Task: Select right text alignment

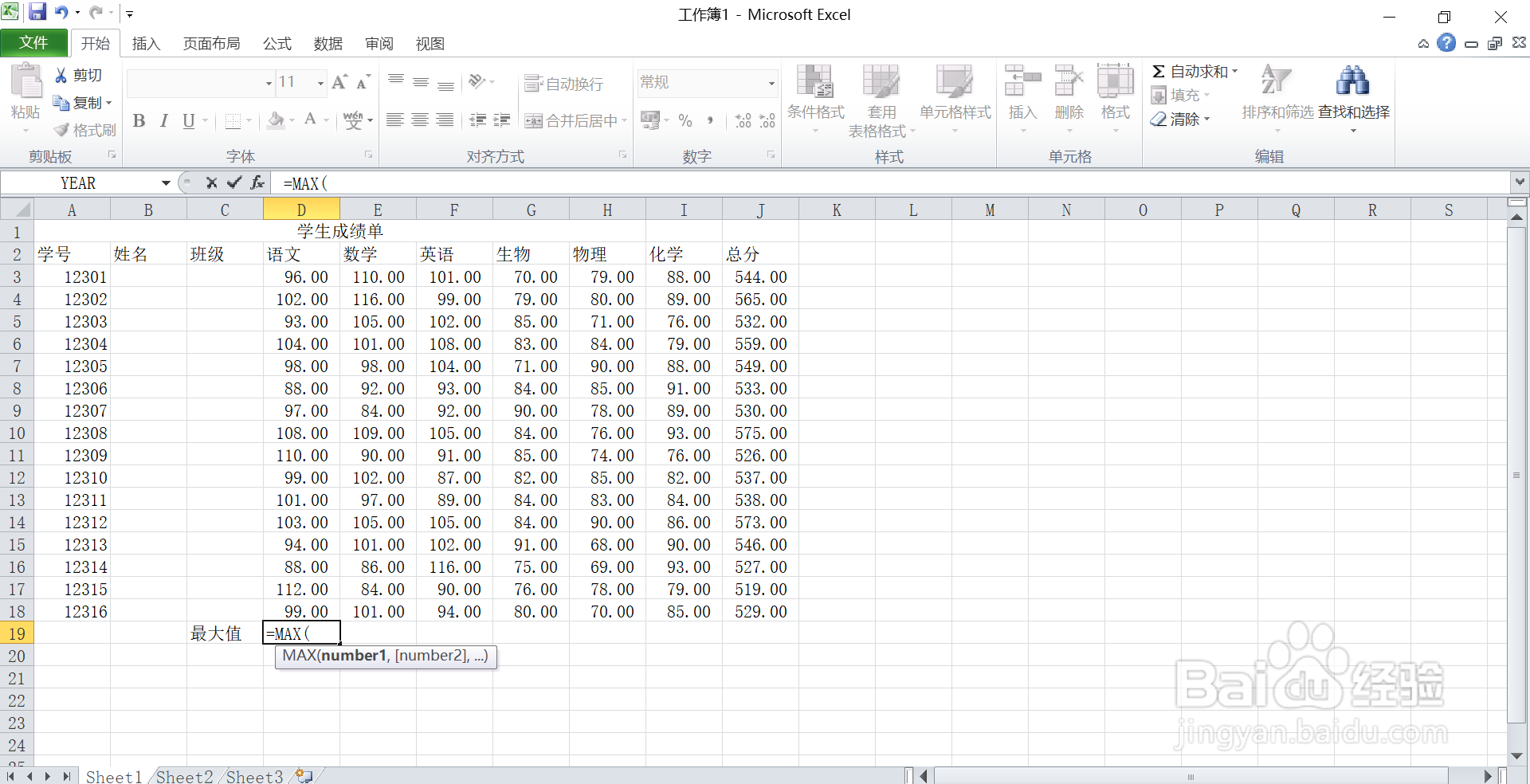Action: point(445,120)
